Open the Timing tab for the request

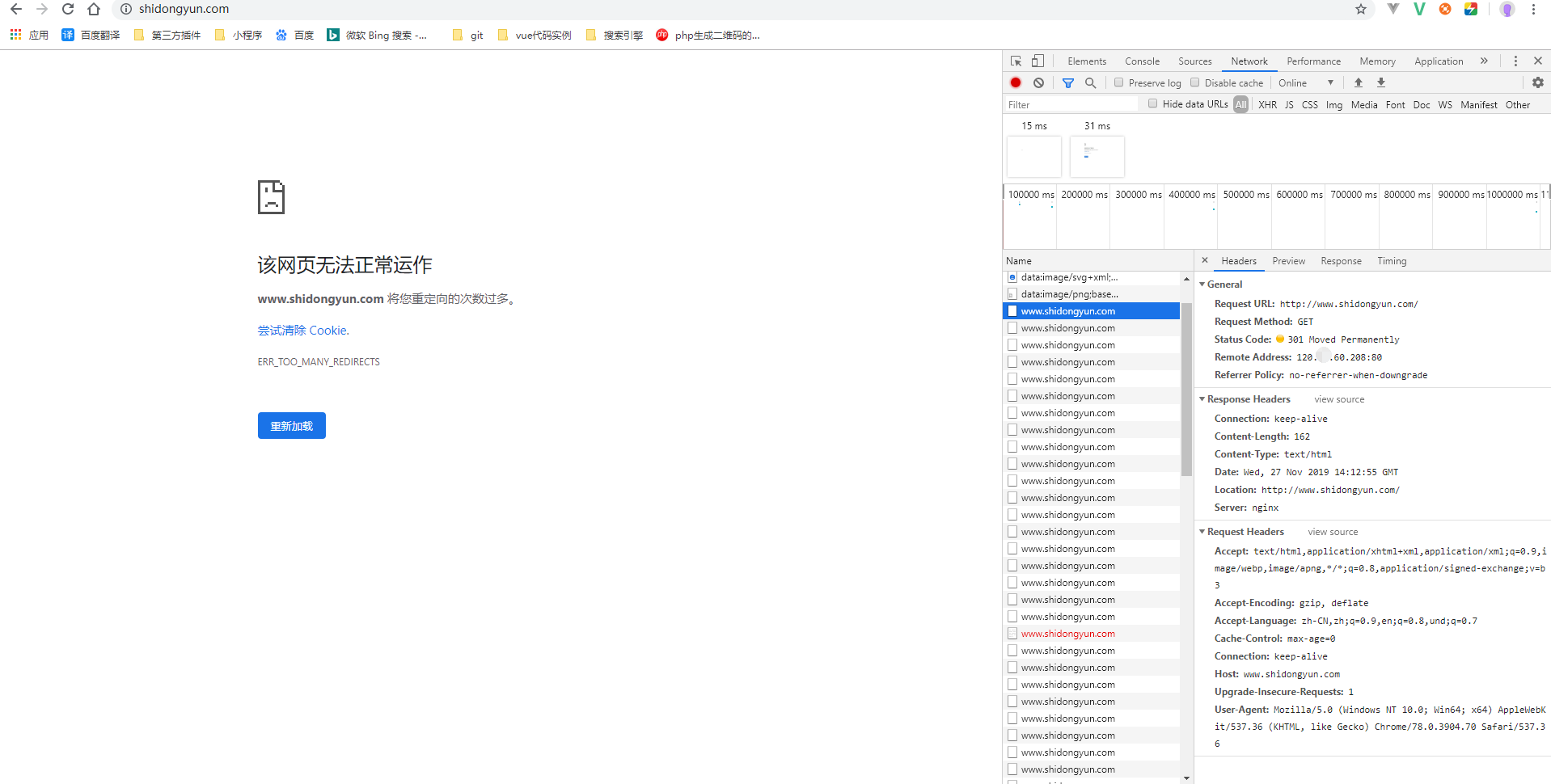tap(1391, 260)
